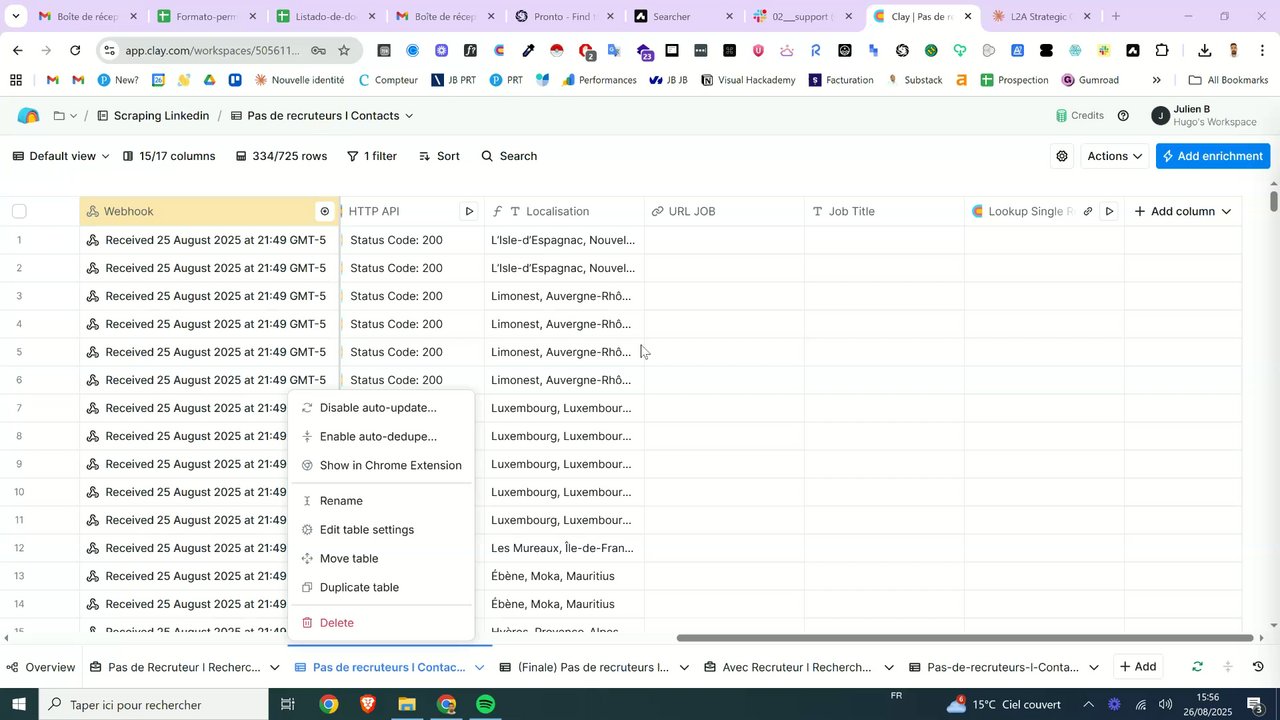Select the Localisation column header
1280x720 pixels.
[564, 212]
